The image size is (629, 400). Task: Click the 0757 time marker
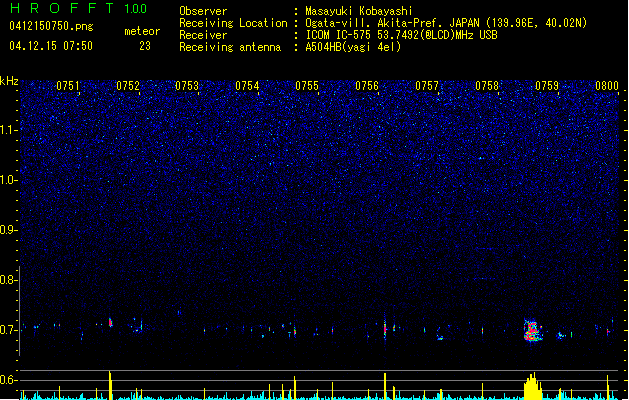click(x=427, y=86)
